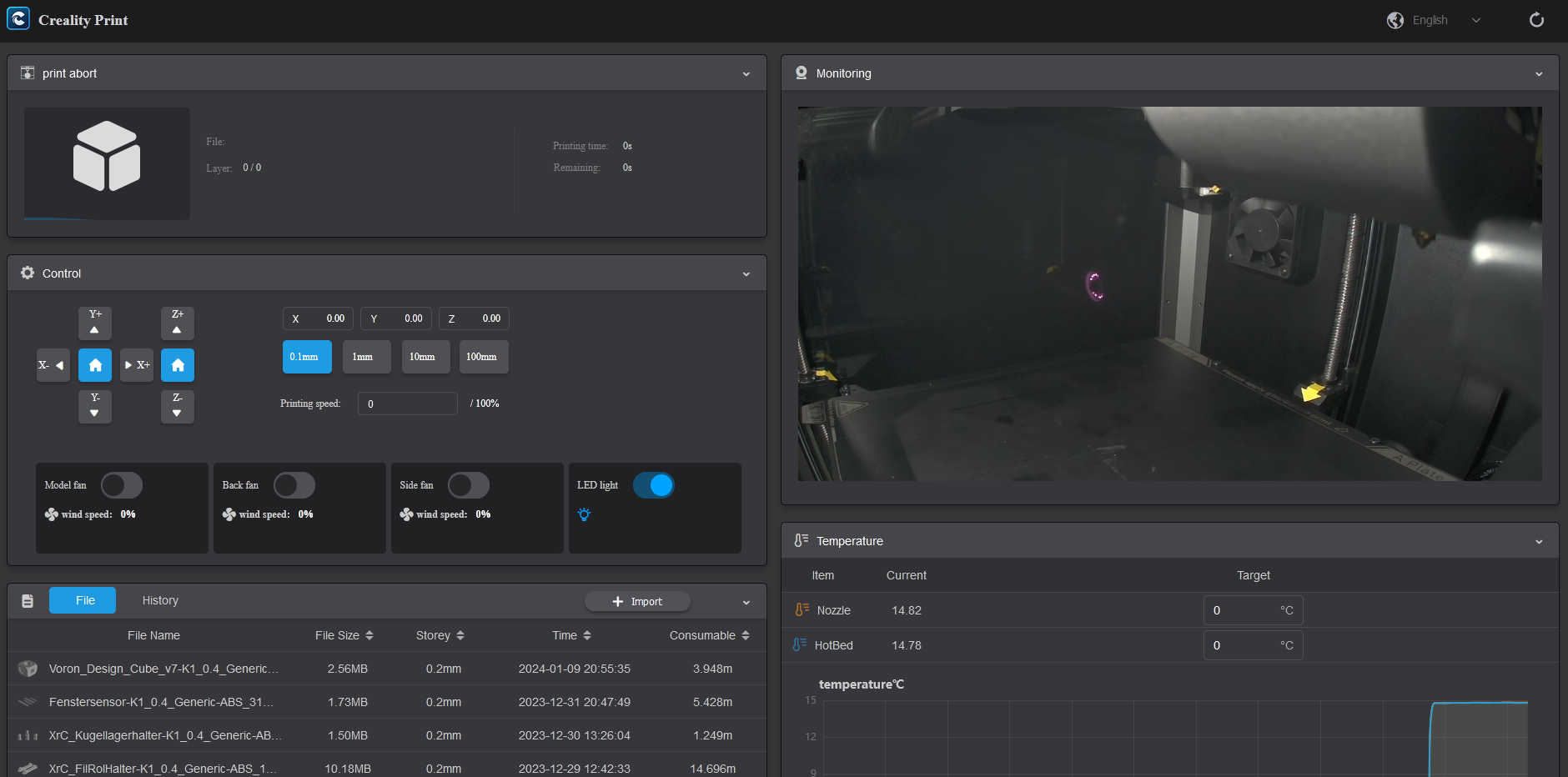The image size is (1568, 777).
Task: Collapse the Monitoring panel
Action: click(x=1539, y=74)
